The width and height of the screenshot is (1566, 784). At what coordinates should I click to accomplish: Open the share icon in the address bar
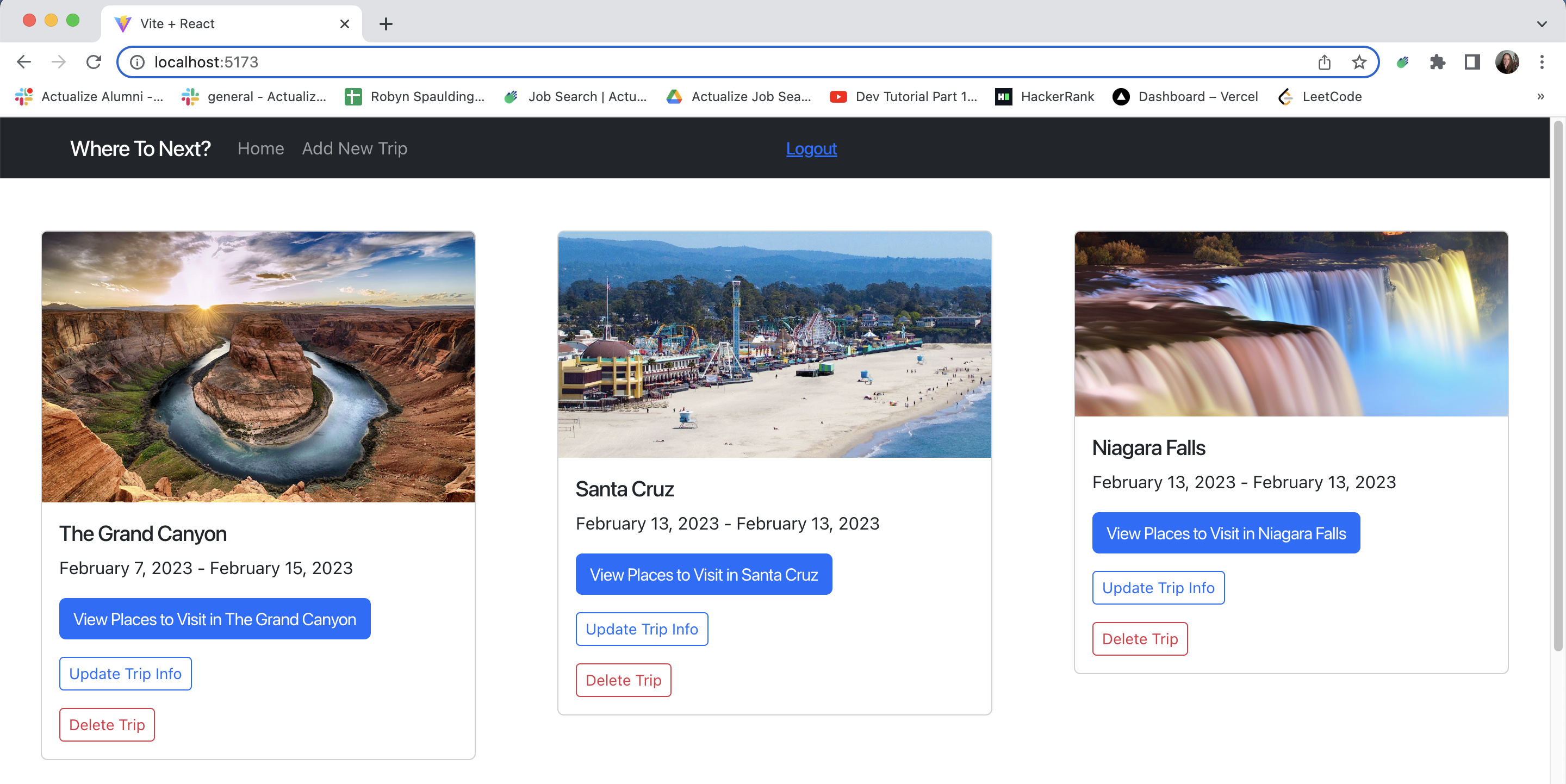[1325, 62]
